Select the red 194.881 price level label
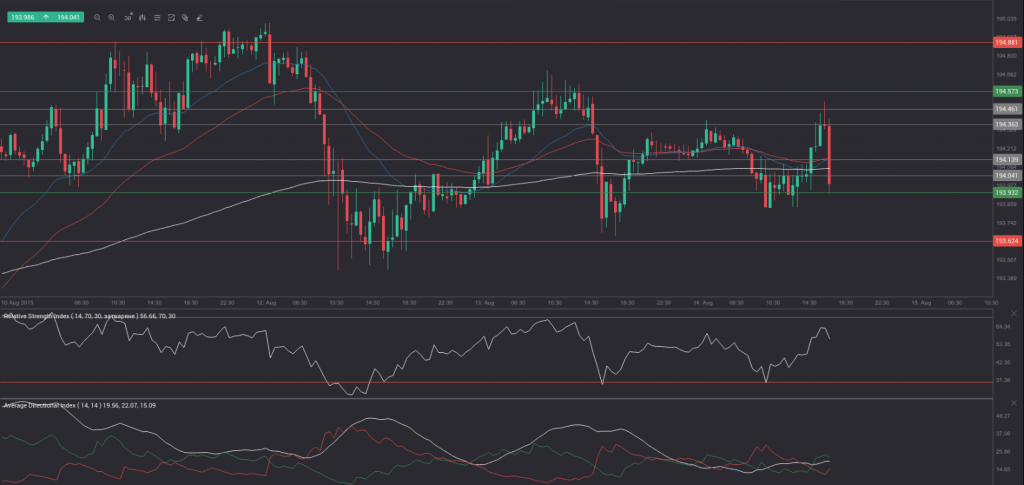This screenshot has height=485, width=1024. pos(1006,42)
